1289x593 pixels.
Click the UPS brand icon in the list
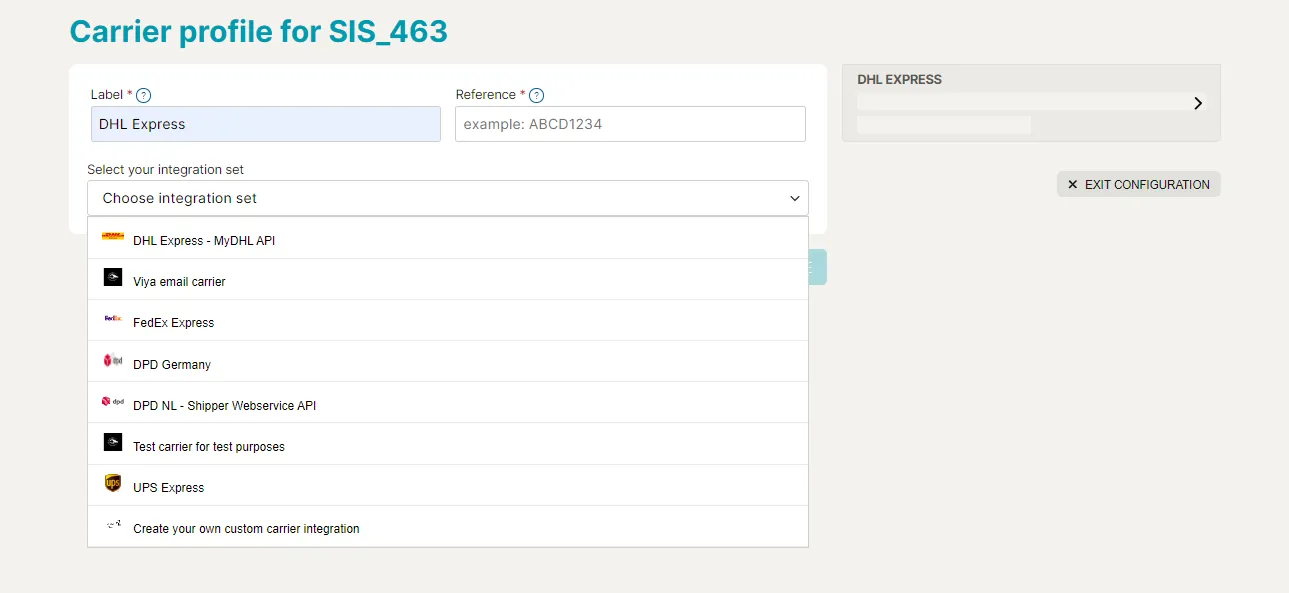(x=112, y=483)
